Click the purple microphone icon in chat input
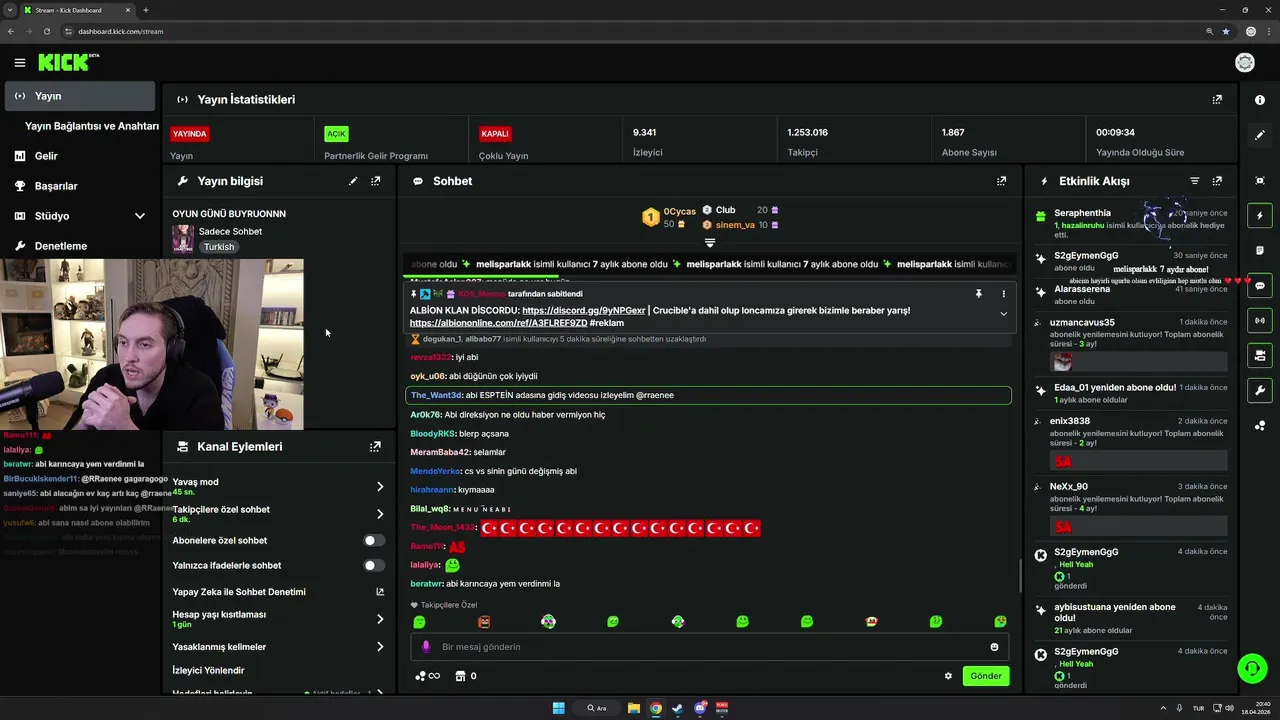The width and height of the screenshot is (1280, 720). point(426,647)
